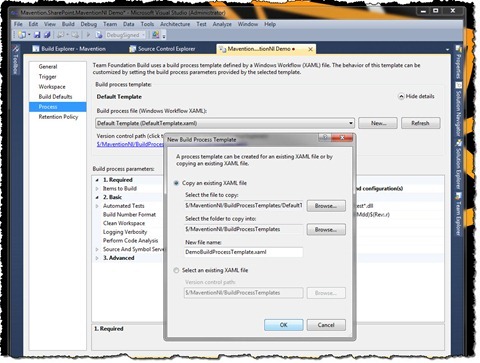Open the Data menu
480x363 pixels.
128,24
